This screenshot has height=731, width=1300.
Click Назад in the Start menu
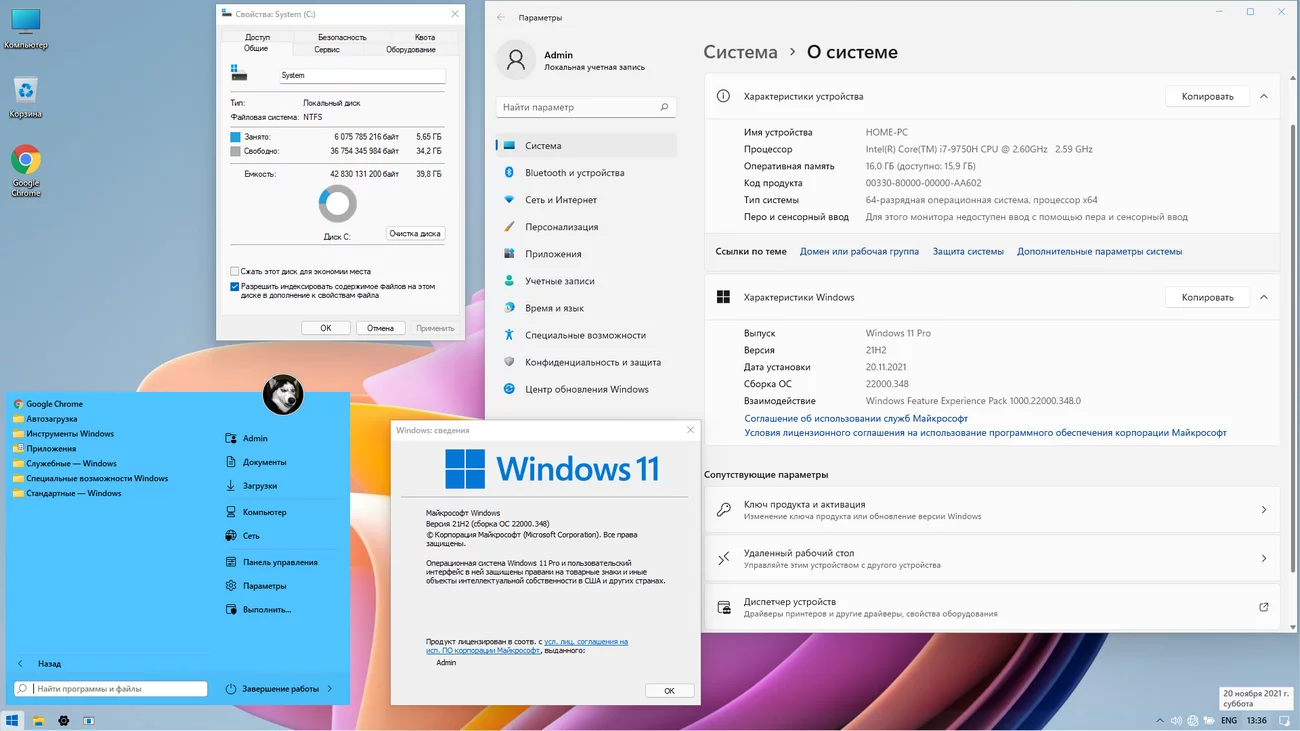pyautogui.click(x=40, y=664)
